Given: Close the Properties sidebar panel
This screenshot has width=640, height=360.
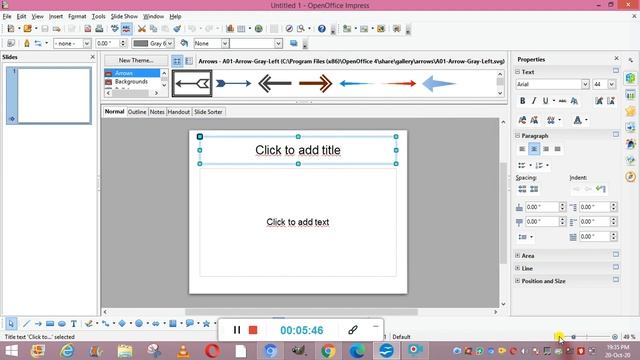Looking at the screenshot, I should (616, 59).
